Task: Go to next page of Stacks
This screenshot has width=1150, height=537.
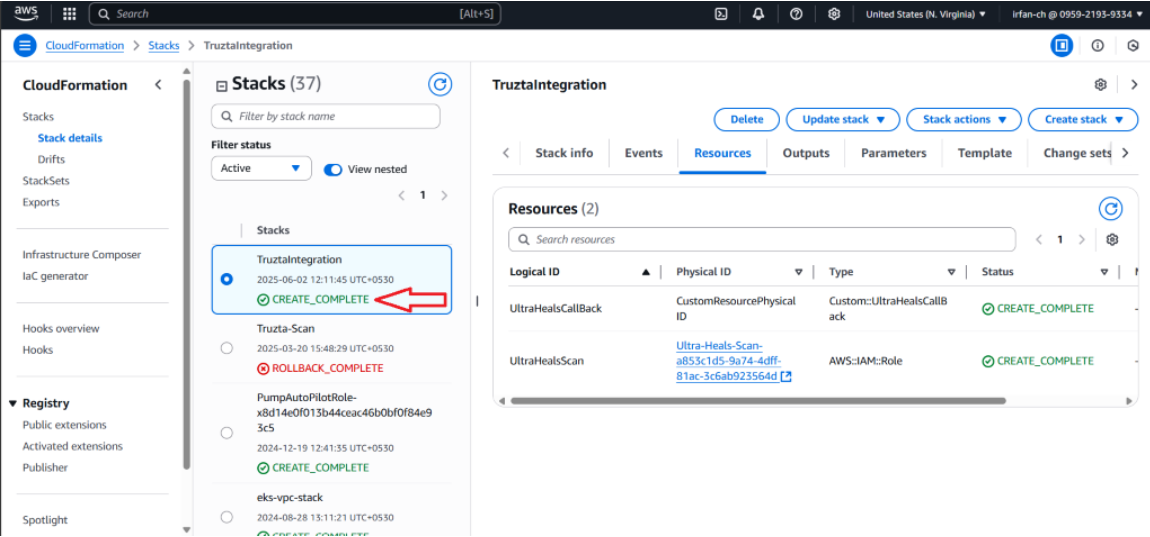Action: (x=444, y=196)
